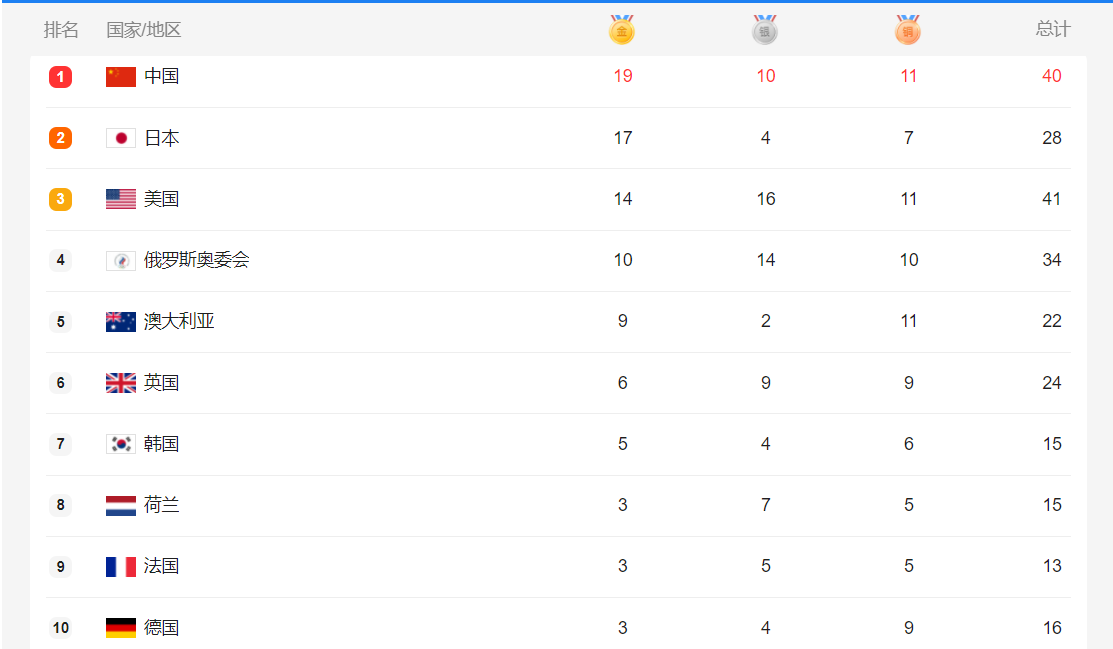This screenshot has height=649, width=1113.
Task: Open the 俄罗斯奥委会 team entry
Action: (197, 260)
